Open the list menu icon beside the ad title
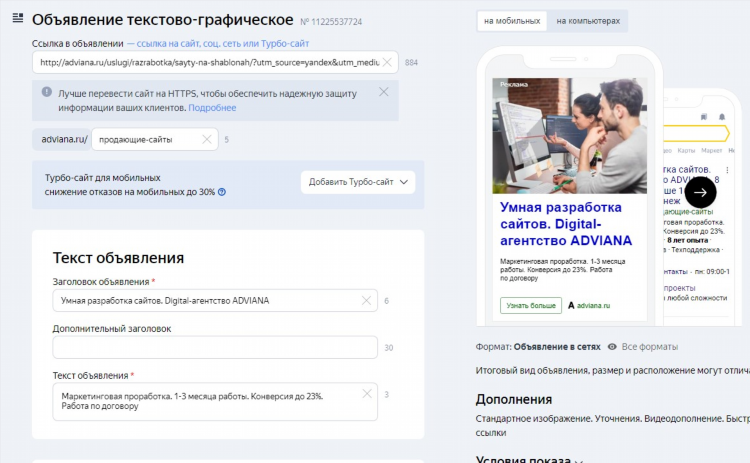Image resolution: width=750 pixels, height=463 pixels. 18,18
